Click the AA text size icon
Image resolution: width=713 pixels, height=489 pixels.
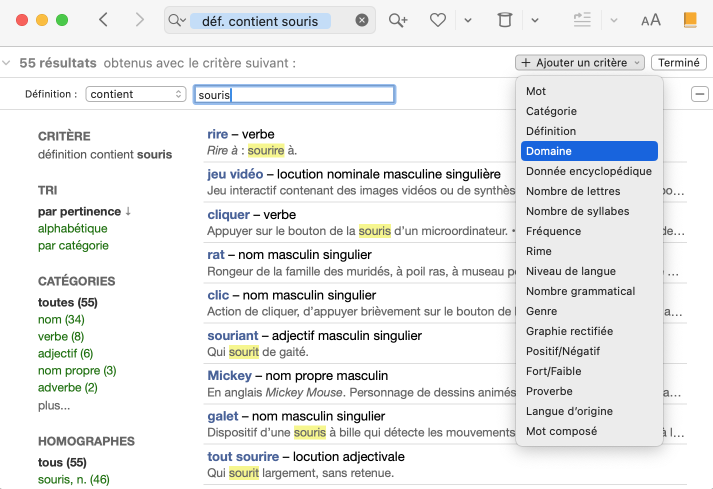click(x=651, y=20)
